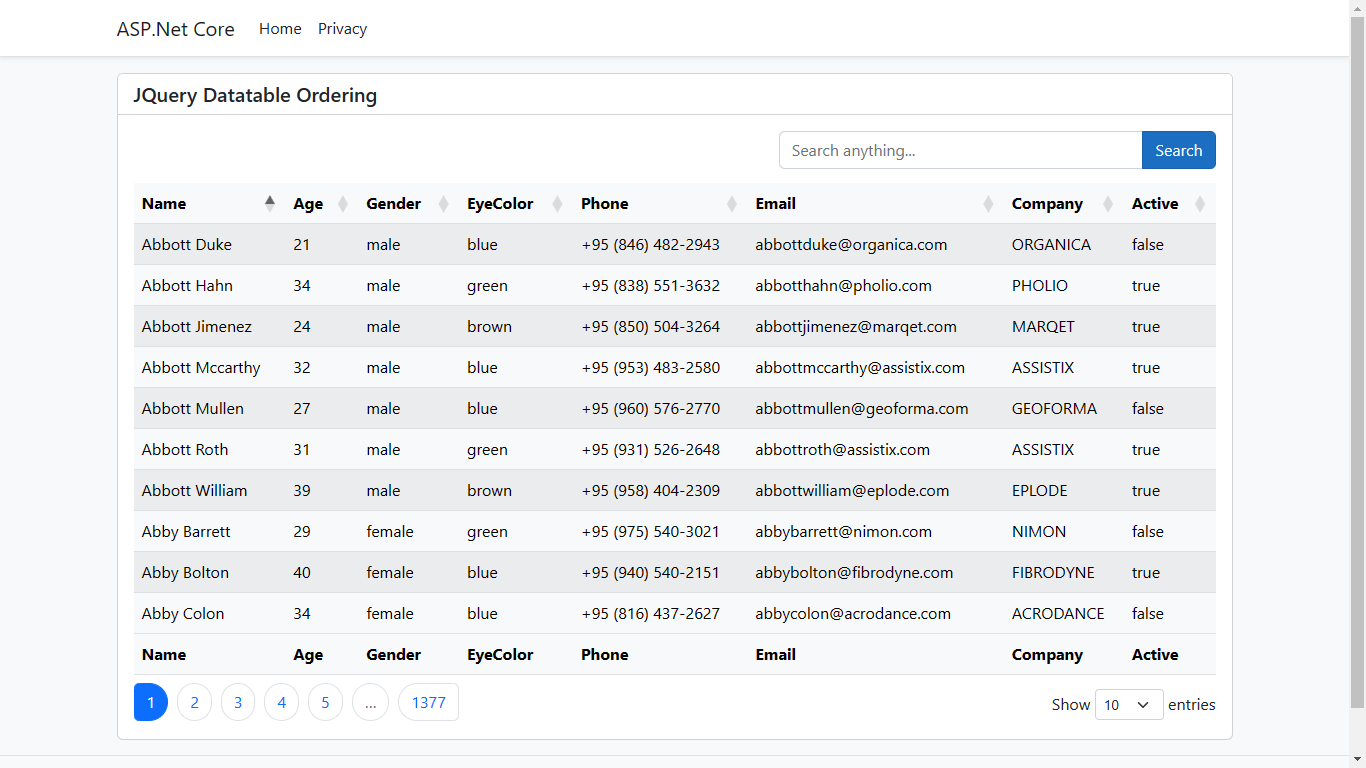Sort the table by the Name column arrow
This screenshot has width=1366, height=768.
(269, 202)
